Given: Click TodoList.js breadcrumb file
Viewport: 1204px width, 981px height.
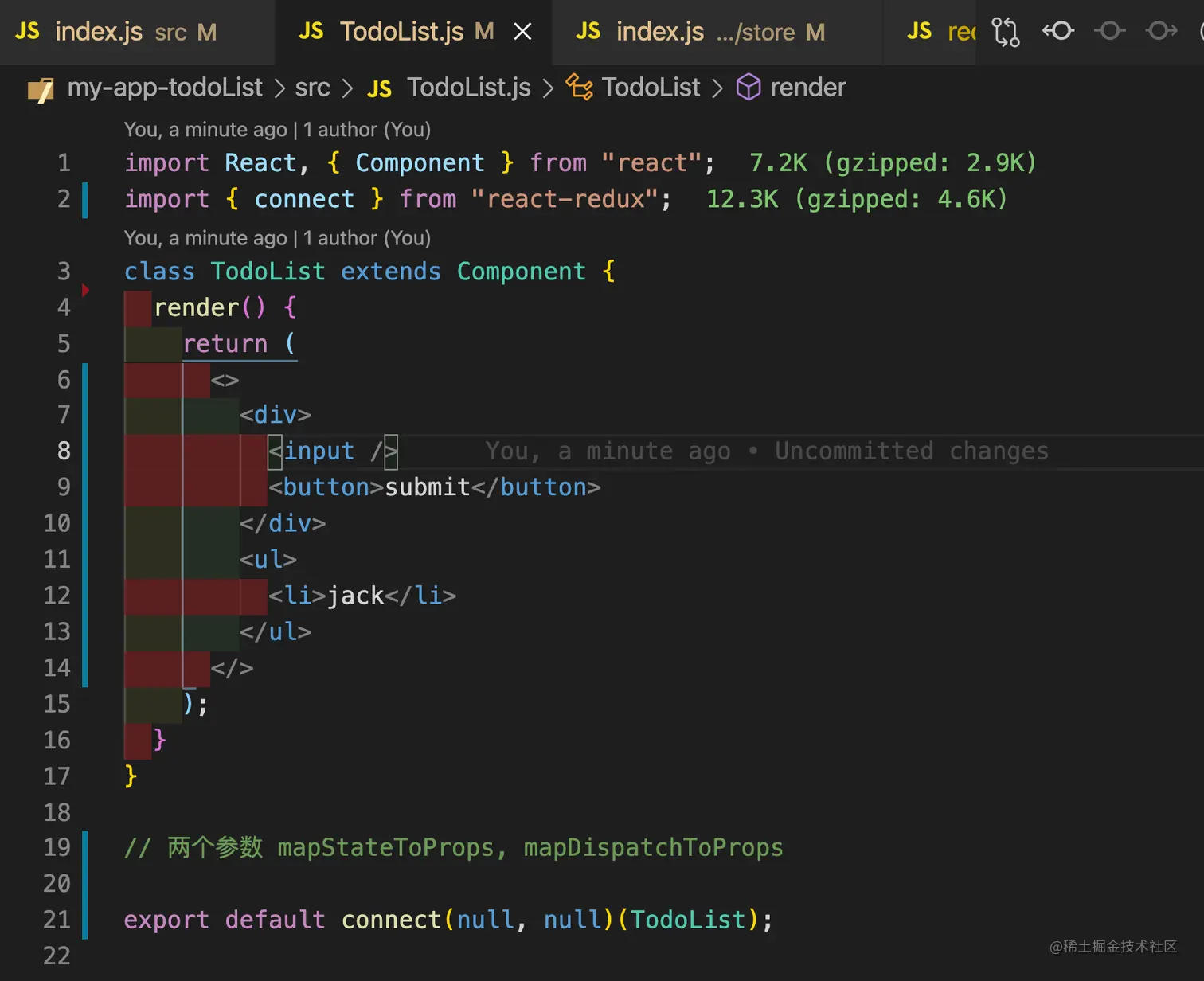Looking at the screenshot, I should point(469,87).
